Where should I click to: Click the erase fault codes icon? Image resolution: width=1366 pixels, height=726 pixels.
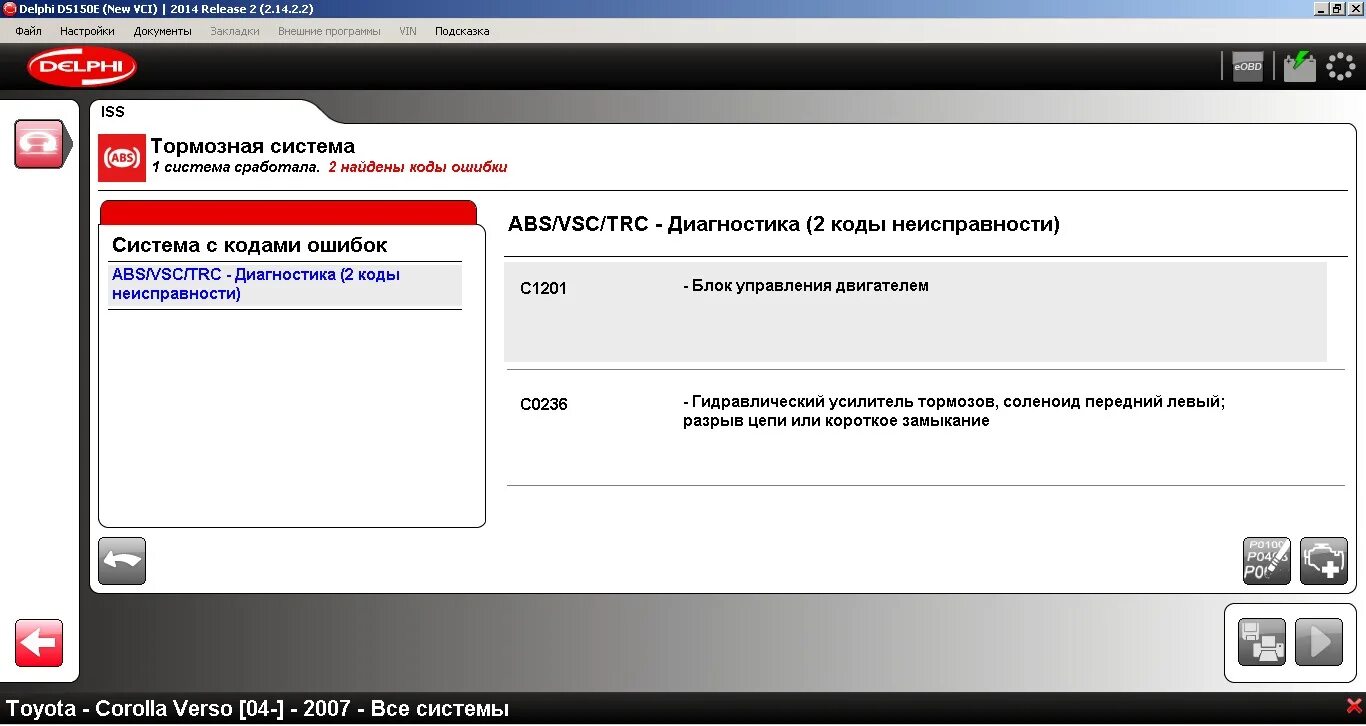tap(1267, 561)
